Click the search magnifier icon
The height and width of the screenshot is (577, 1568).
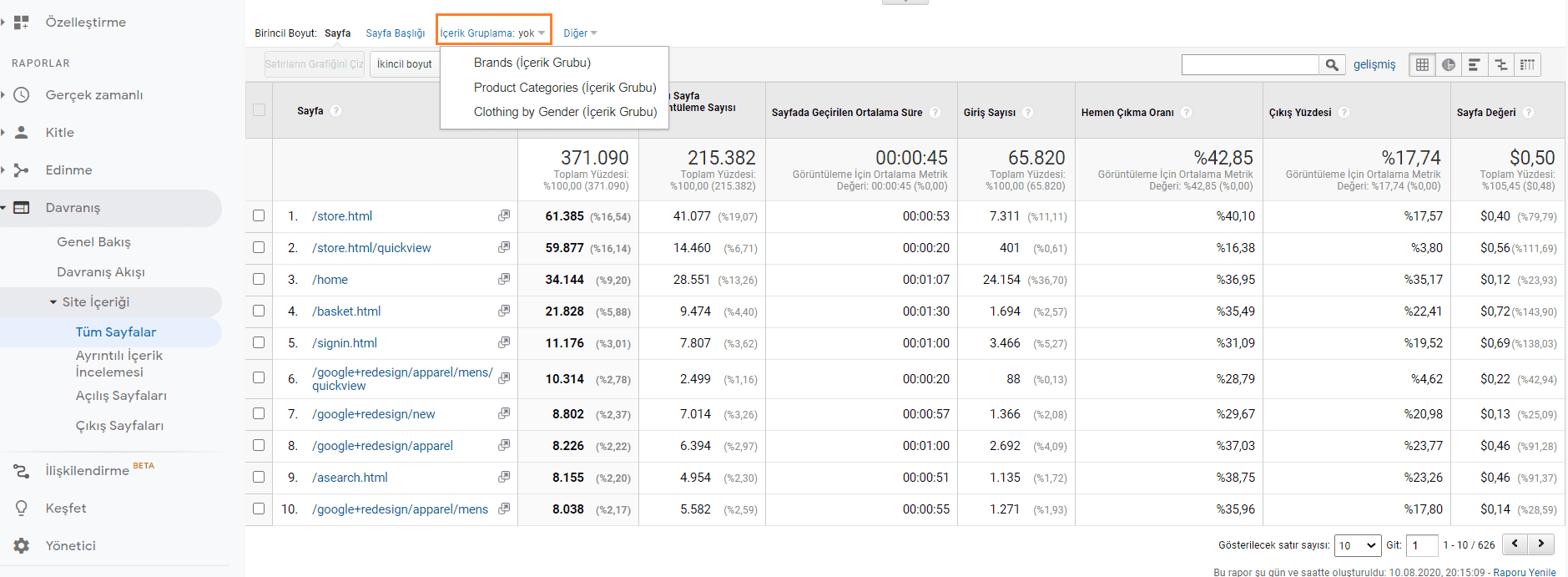pyautogui.click(x=1332, y=64)
